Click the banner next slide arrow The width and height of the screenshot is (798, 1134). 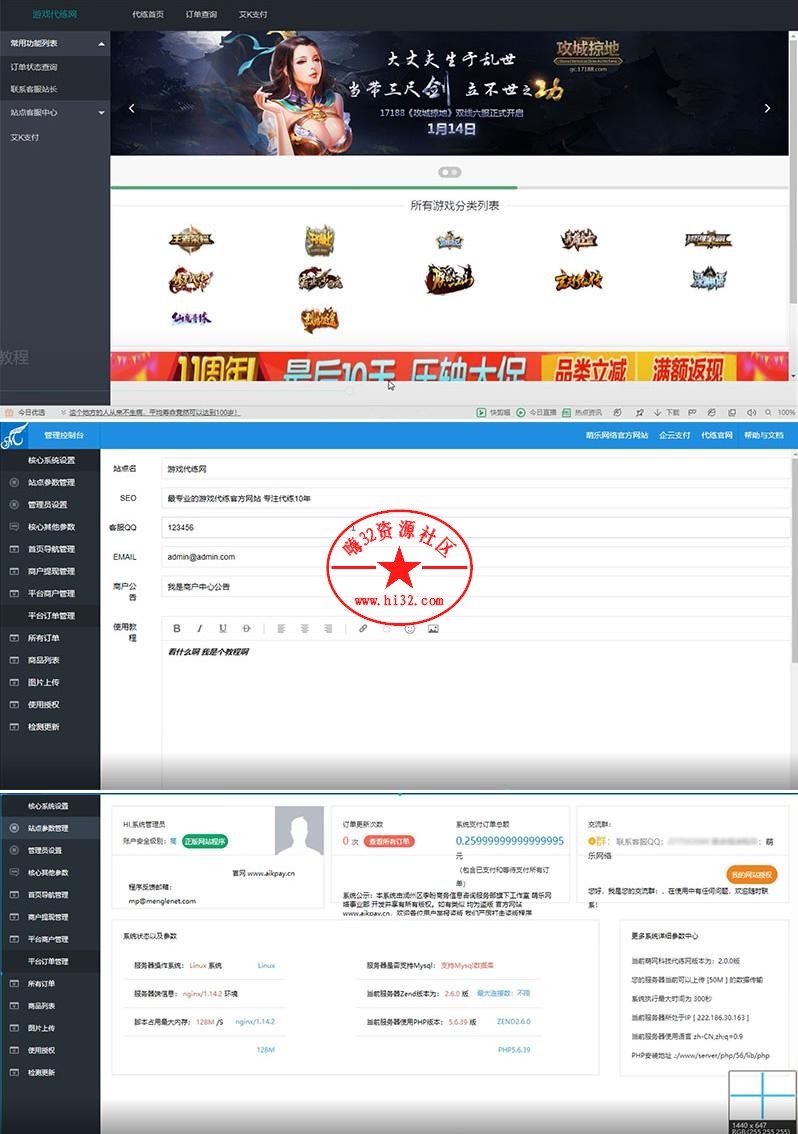767,108
